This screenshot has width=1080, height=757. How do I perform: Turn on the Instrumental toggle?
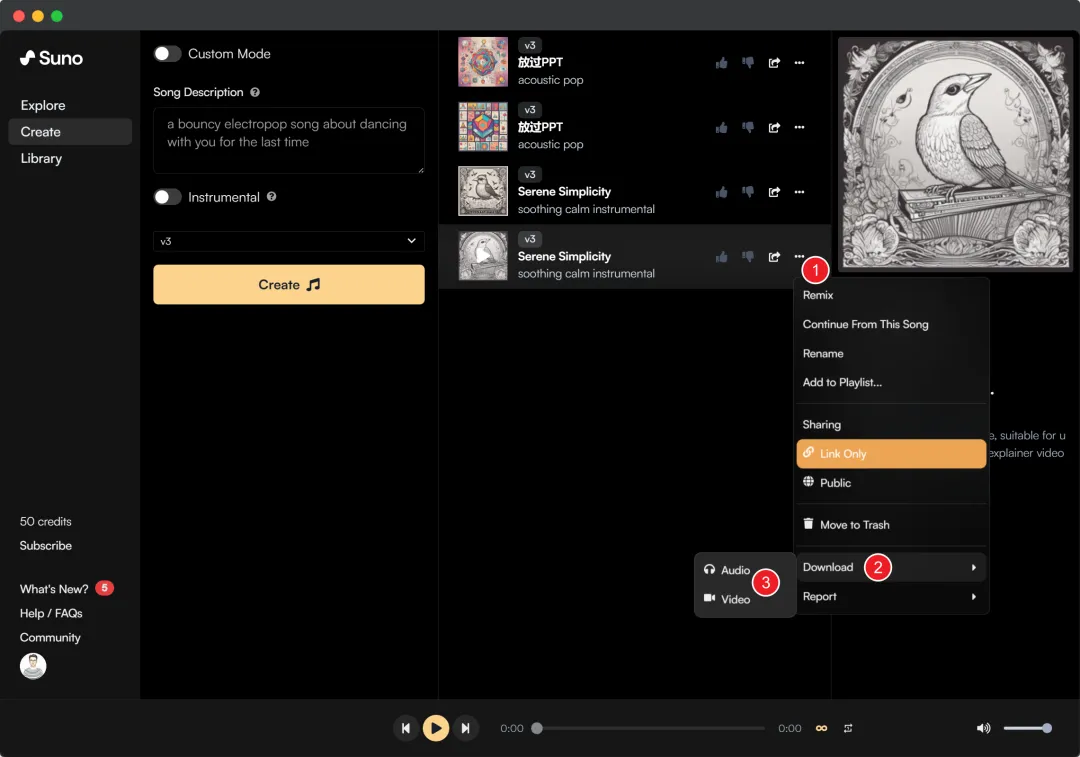pyautogui.click(x=167, y=197)
